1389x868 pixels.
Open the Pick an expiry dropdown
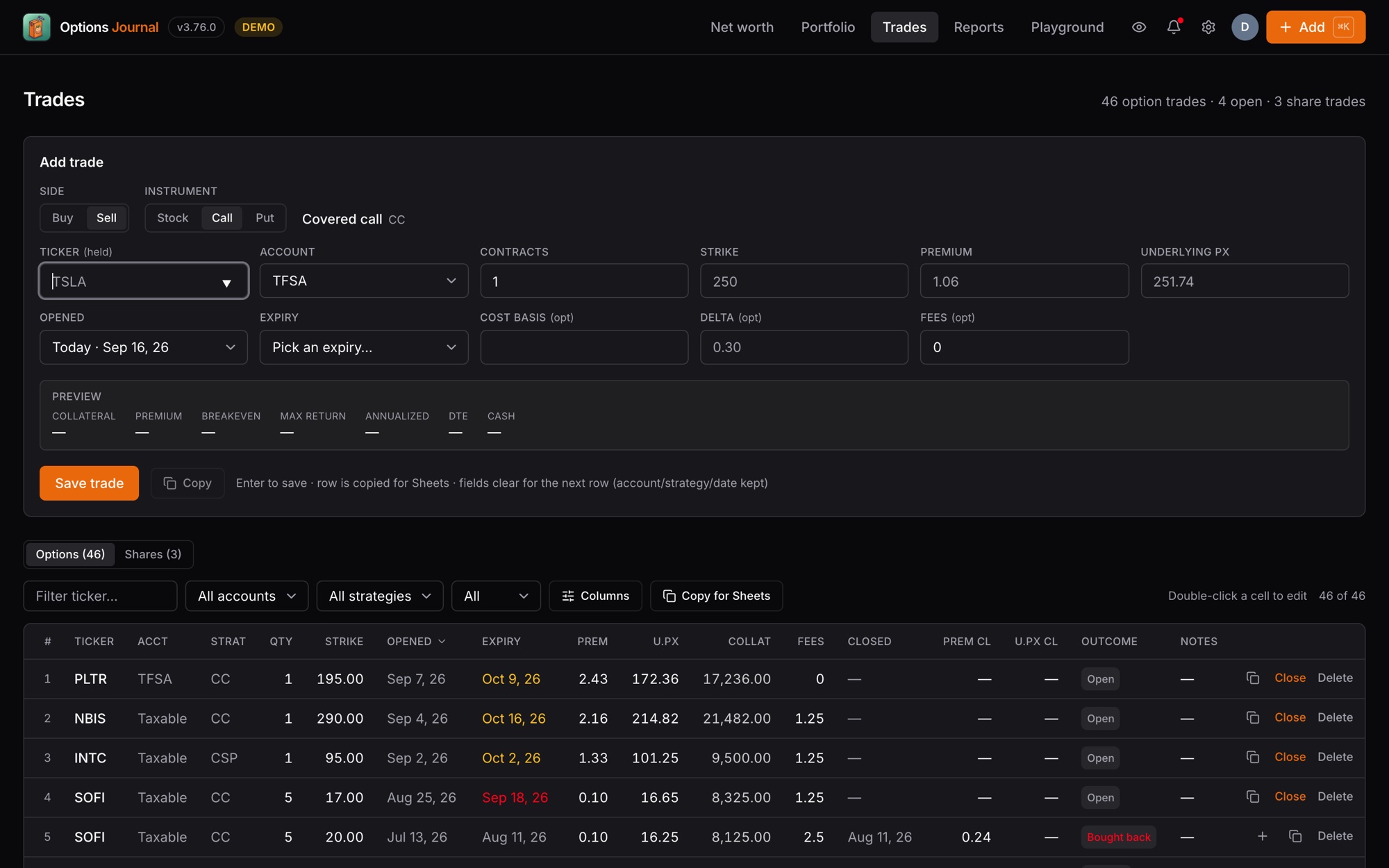(x=364, y=347)
